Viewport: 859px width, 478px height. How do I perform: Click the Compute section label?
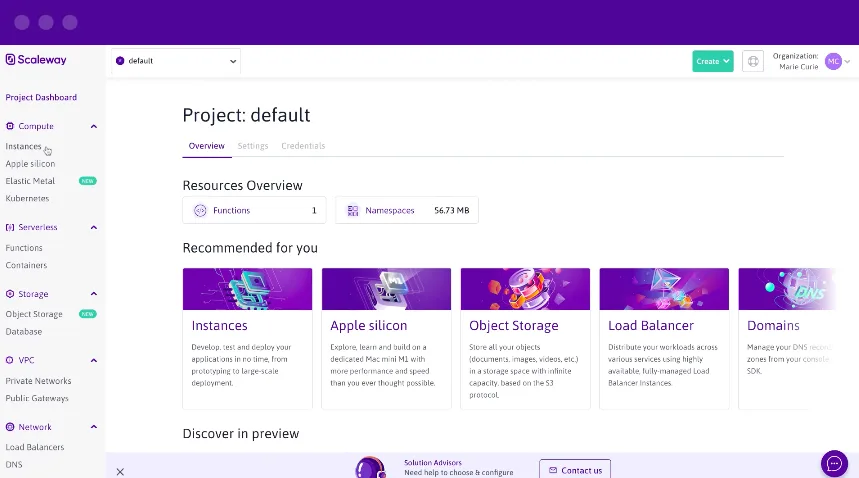(x=36, y=126)
